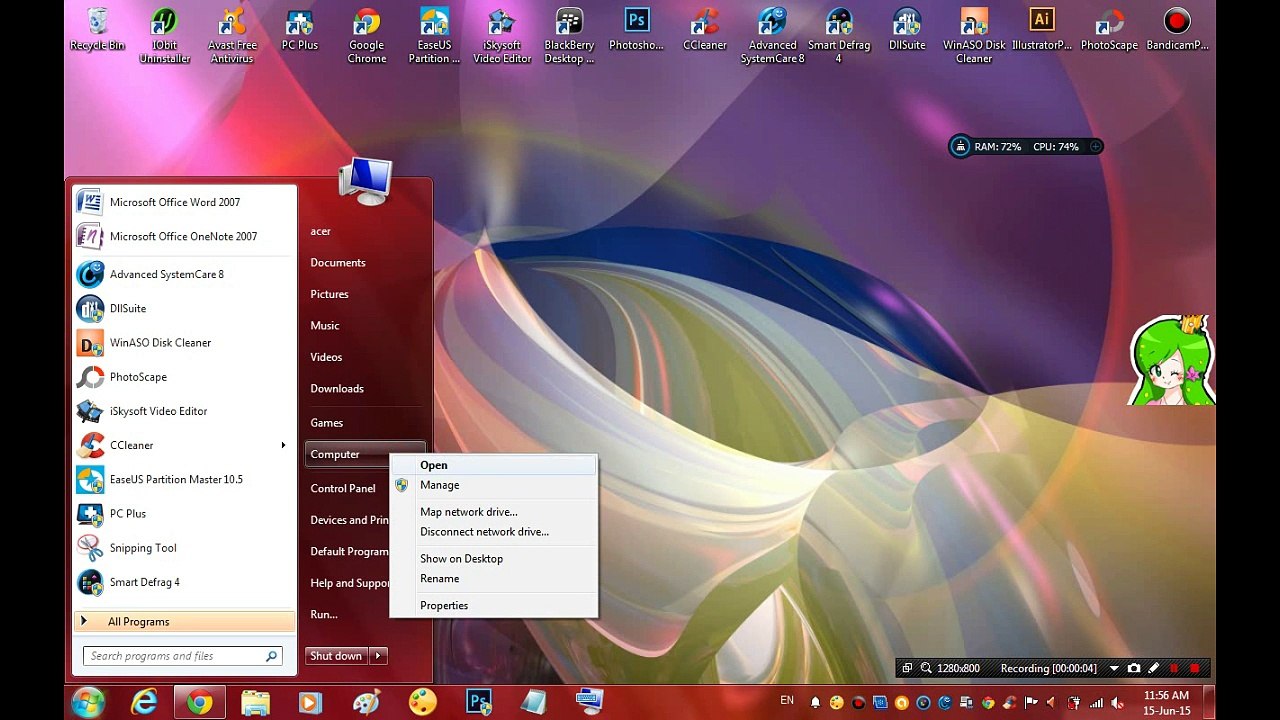Click the recorder zoom magnifier icon
This screenshot has height=720, width=1280.
coord(926,668)
